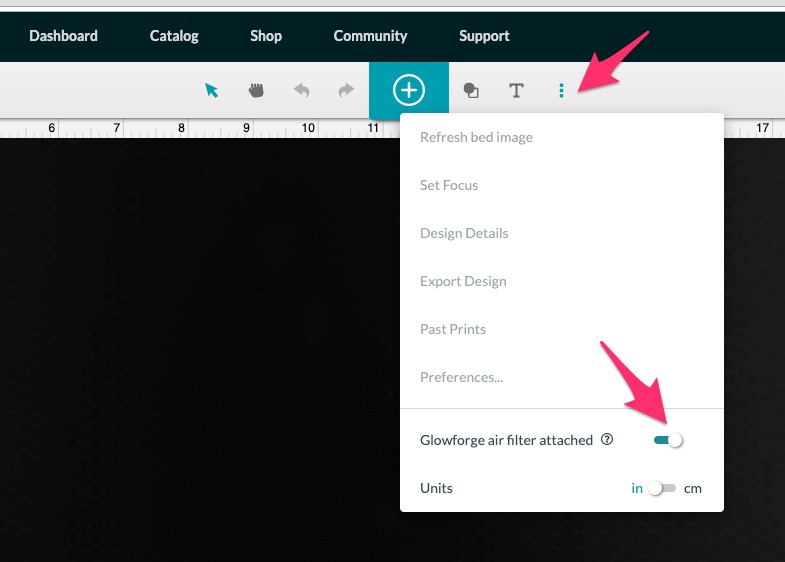Choose Refresh bed image menu item
The width and height of the screenshot is (785, 562).
476,137
